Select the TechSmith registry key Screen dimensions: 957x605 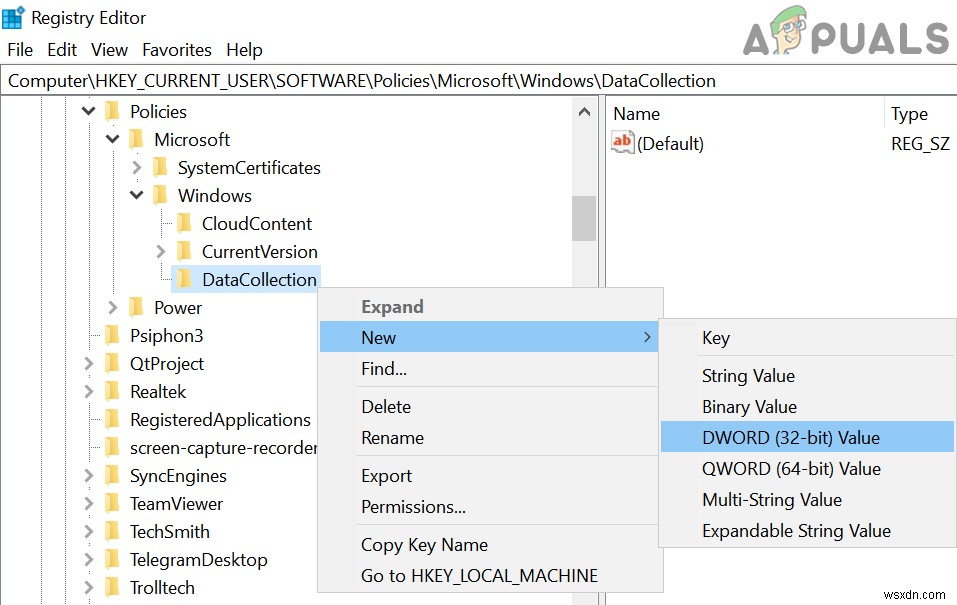click(x=170, y=531)
